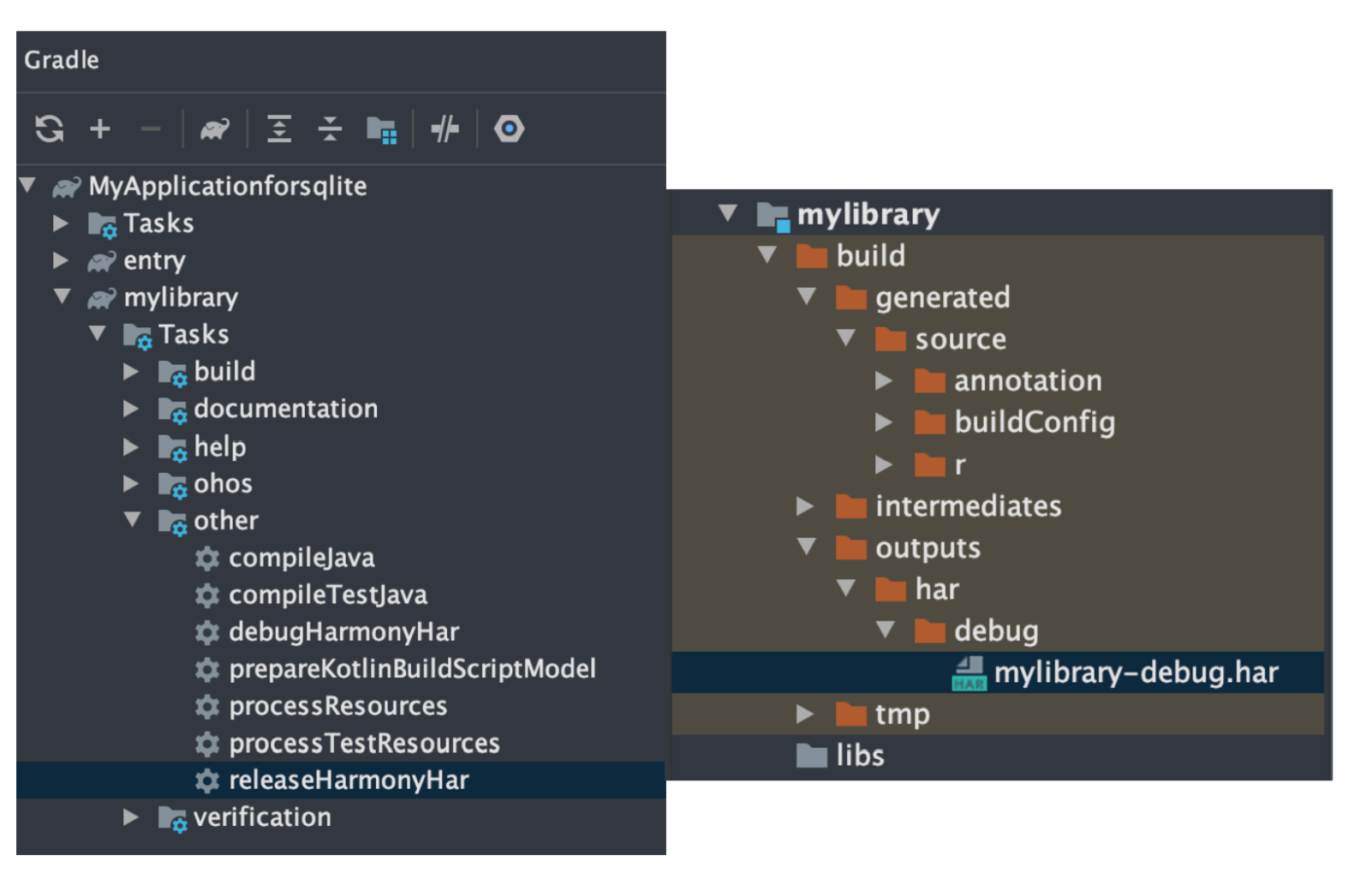Click the gear icon beside releaseHarmonyHar

point(206,780)
